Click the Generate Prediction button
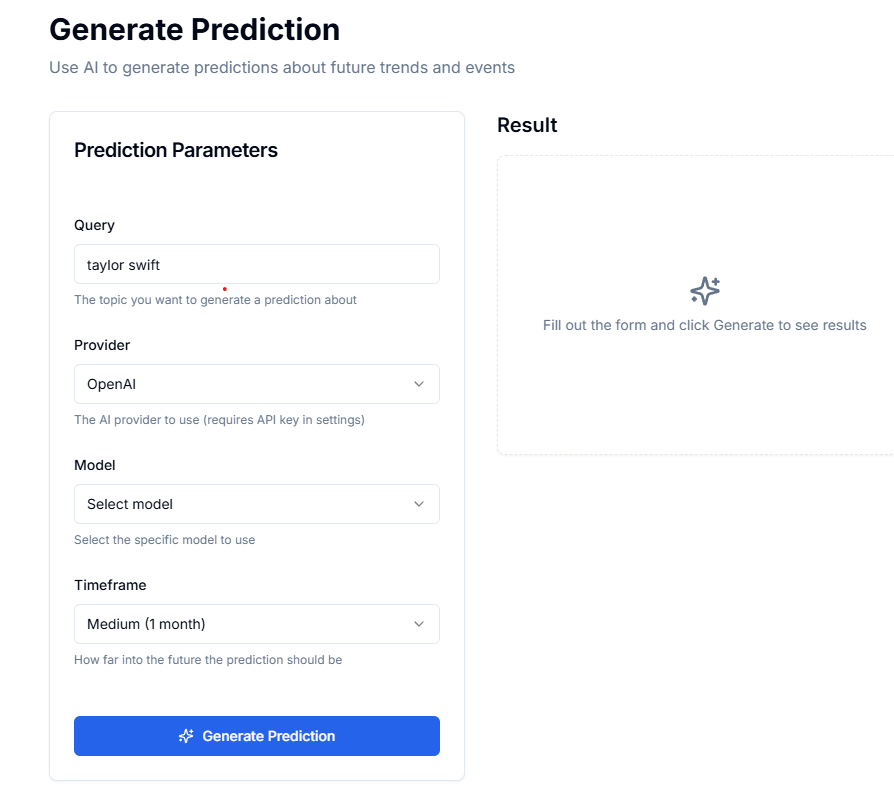Image resolution: width=894 pixels, height=794 pixels. pyautogui.click(x=256, y=735)
